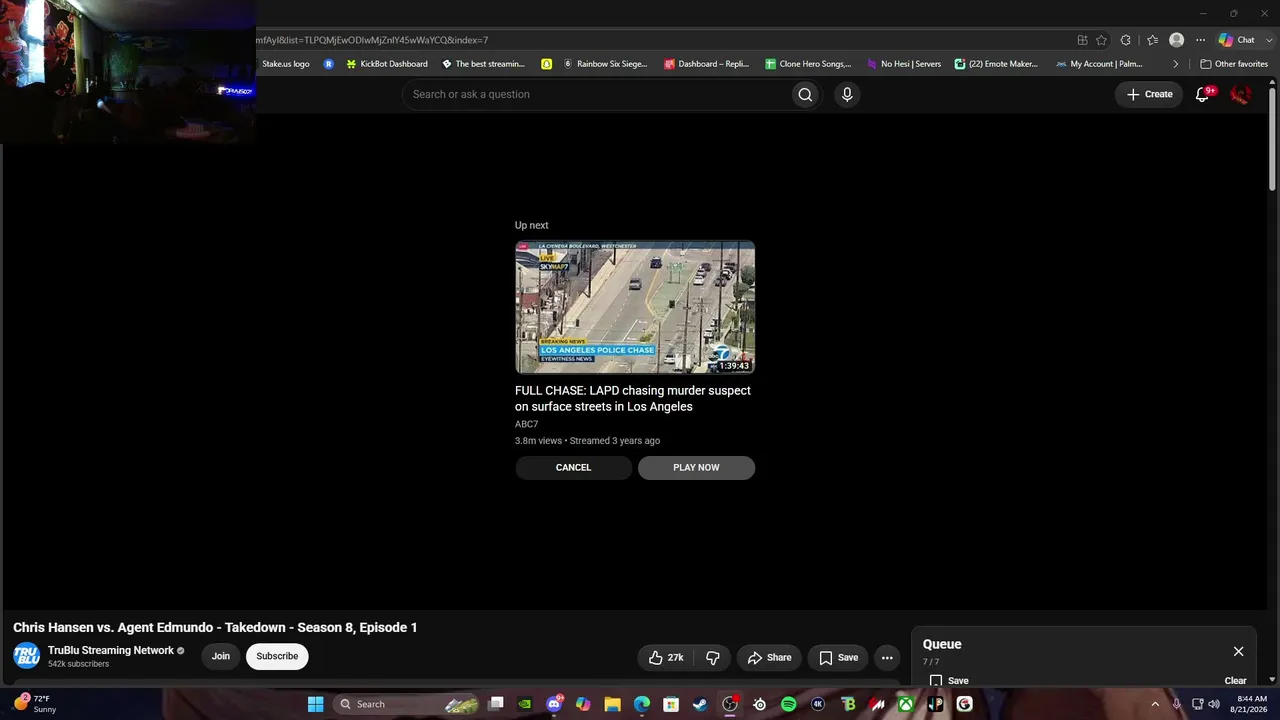Like the video with thumbs up

(x=666, y=657)
